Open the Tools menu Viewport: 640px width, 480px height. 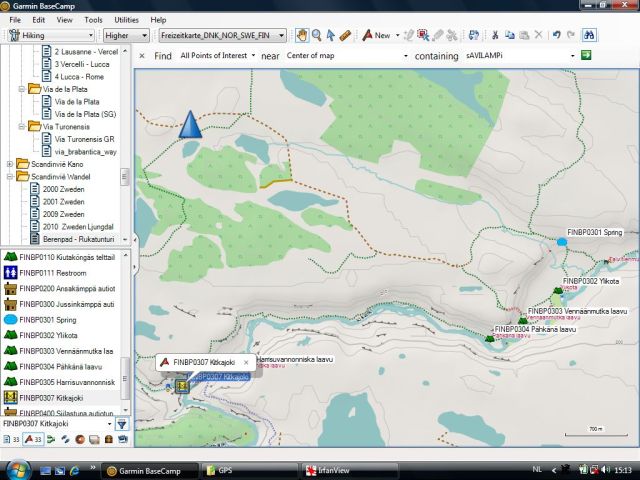[93, 20]
